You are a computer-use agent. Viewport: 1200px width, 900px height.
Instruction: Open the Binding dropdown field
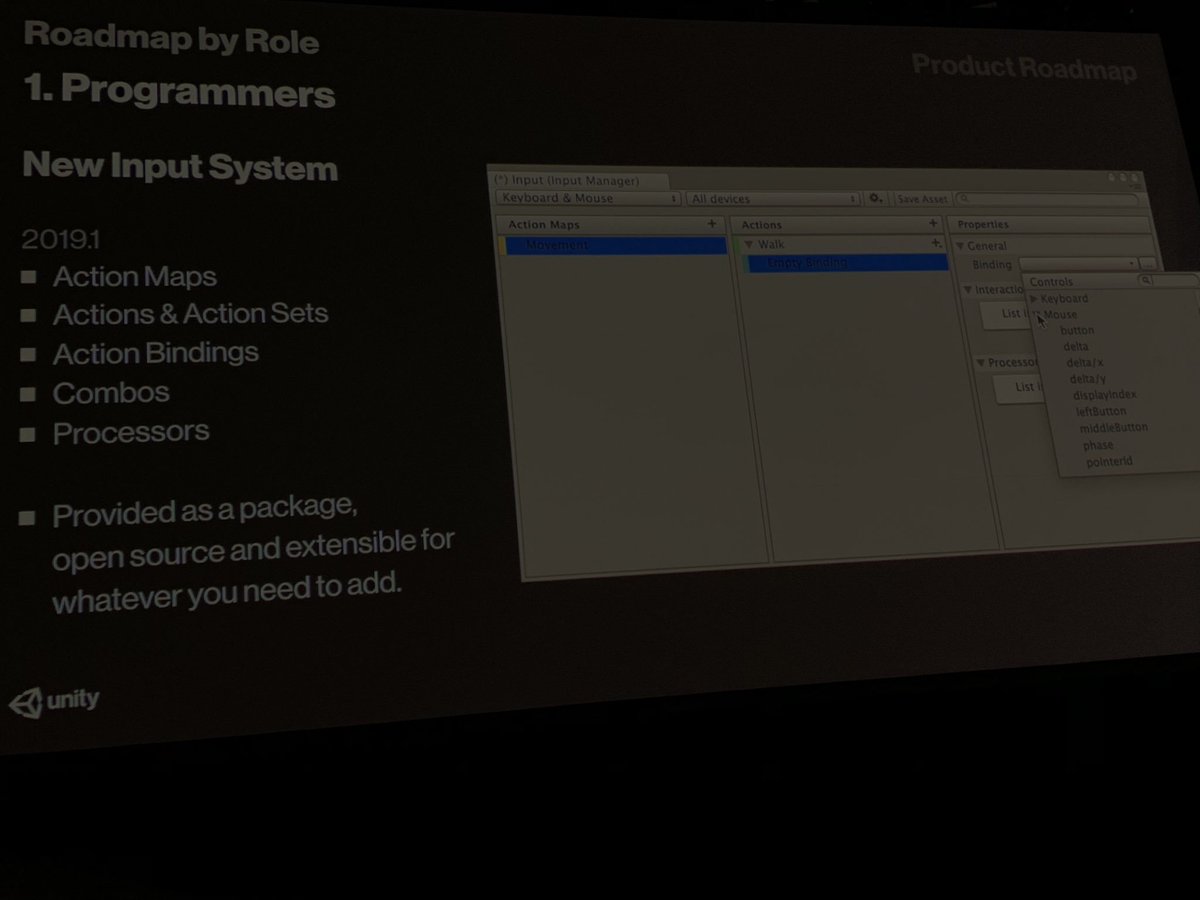[1077, 264]
